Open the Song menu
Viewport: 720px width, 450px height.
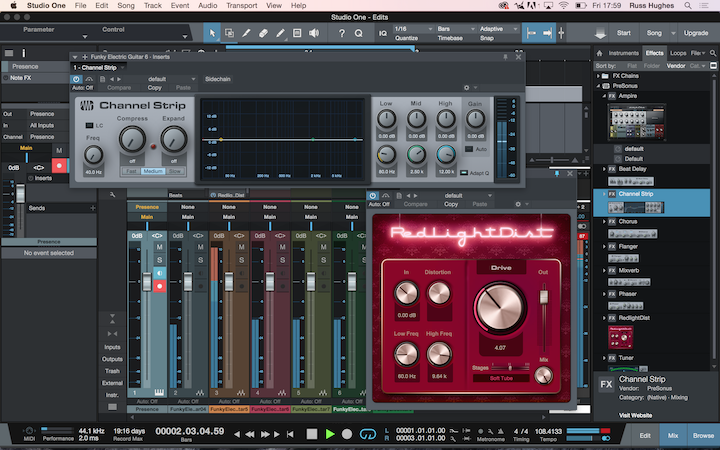(126, 6)
